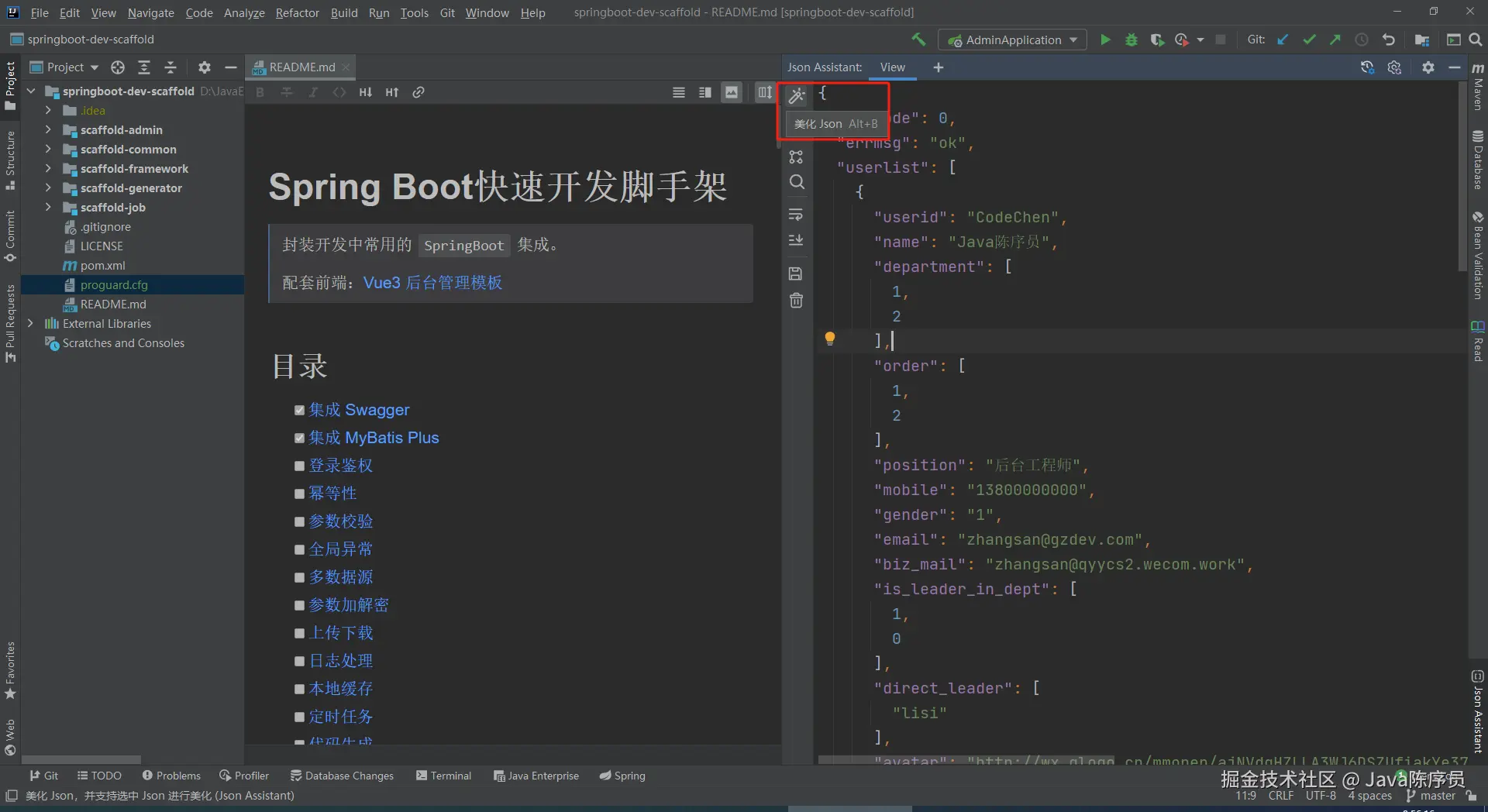Click the Git commit checkmark icon
Image resolution: width=1488 pixels, height=812 pixels.
[x=1310, y=40]
